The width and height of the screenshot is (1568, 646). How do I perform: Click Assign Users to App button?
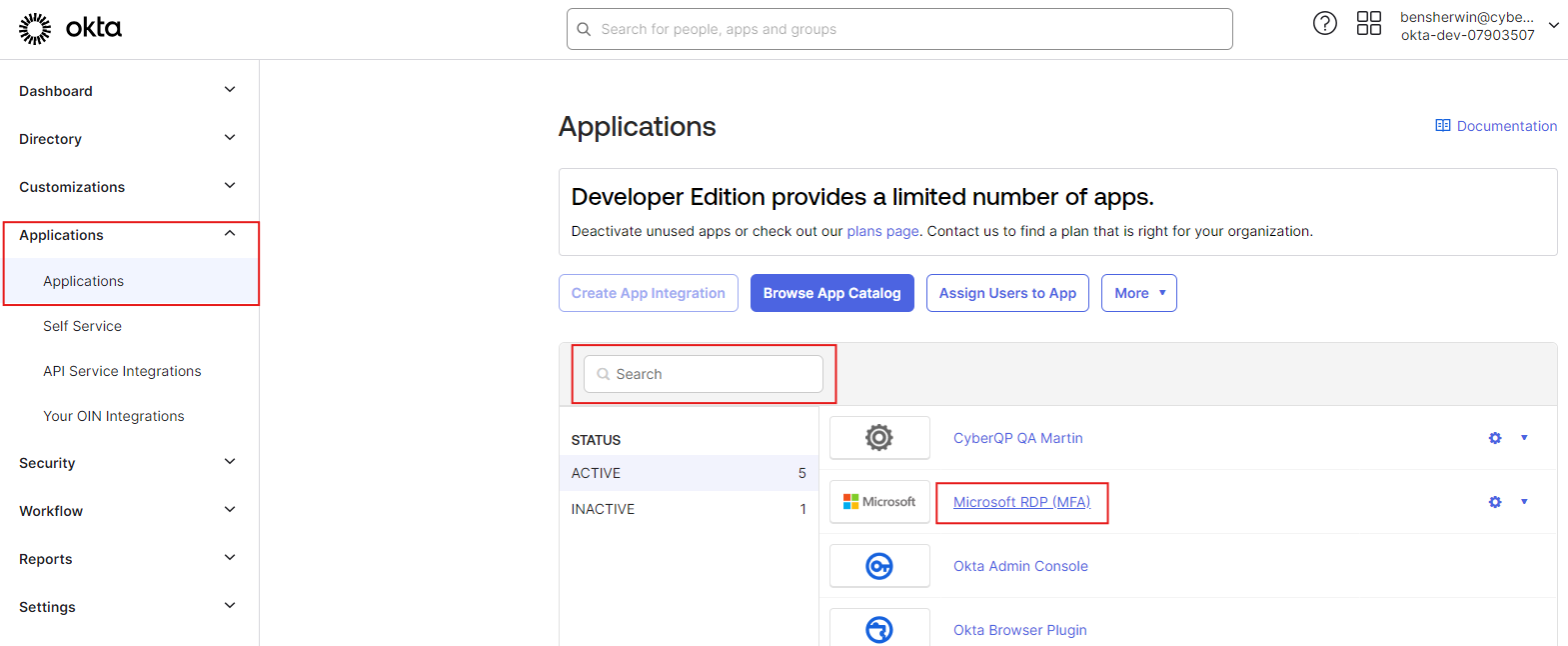click(1007, 293)
